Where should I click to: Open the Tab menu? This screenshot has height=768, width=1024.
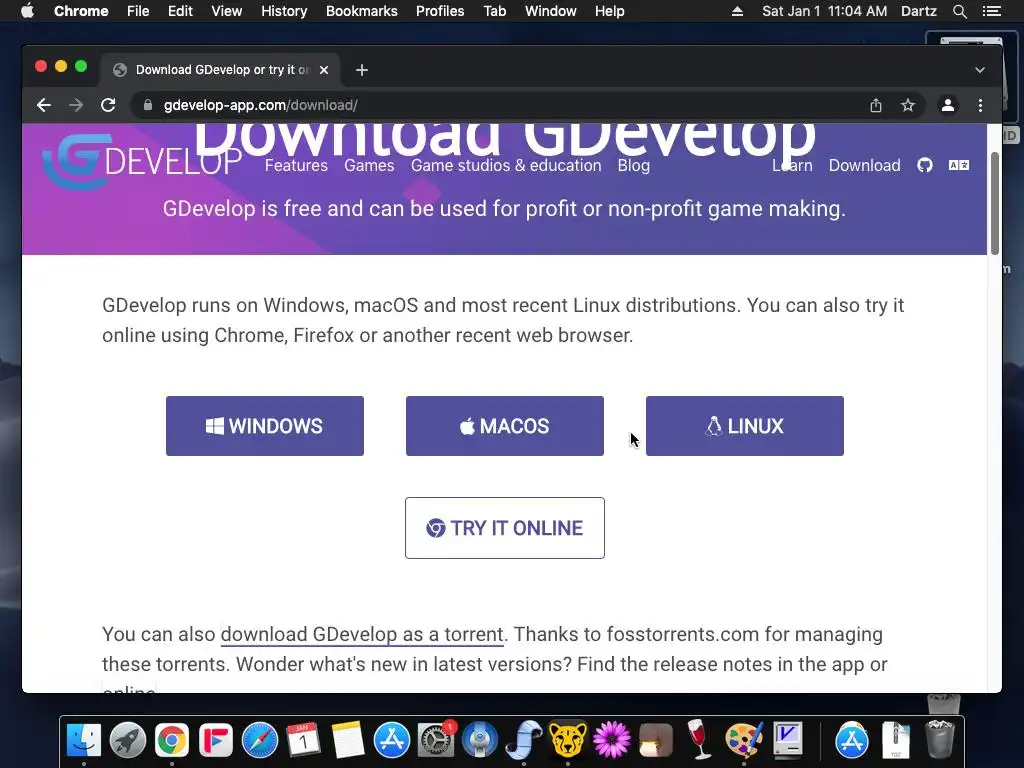click(495, 11)
